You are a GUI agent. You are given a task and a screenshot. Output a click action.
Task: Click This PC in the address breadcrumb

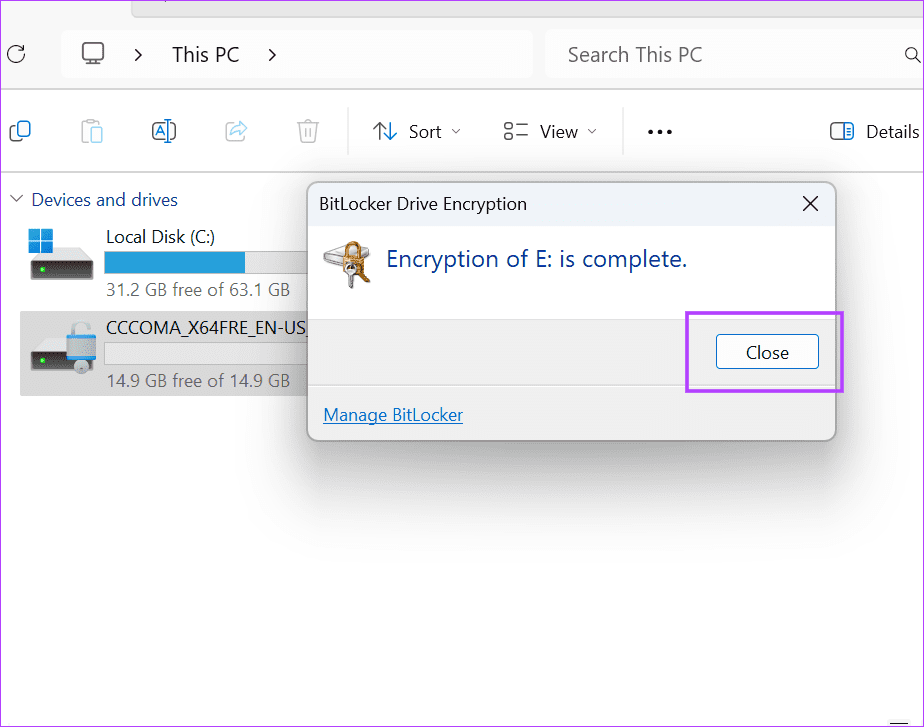click(x=205, y=54)
